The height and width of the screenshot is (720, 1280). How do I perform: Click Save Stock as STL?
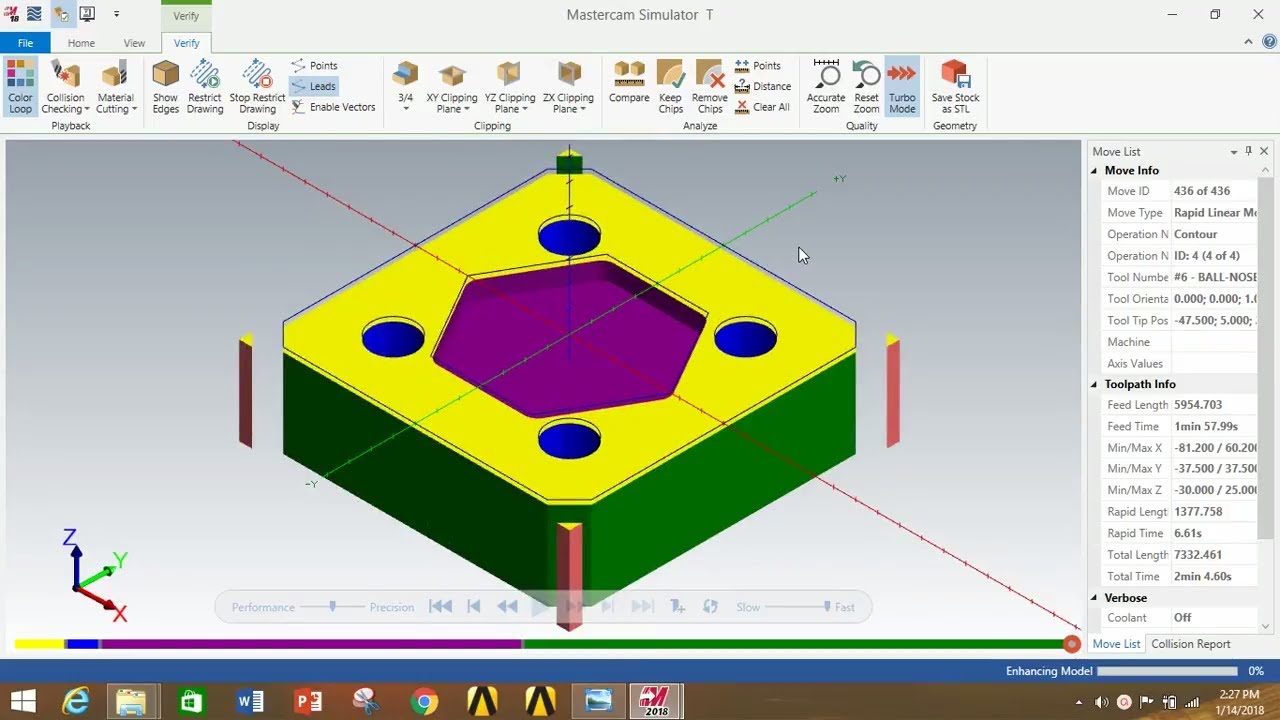[x=955, y=87]
